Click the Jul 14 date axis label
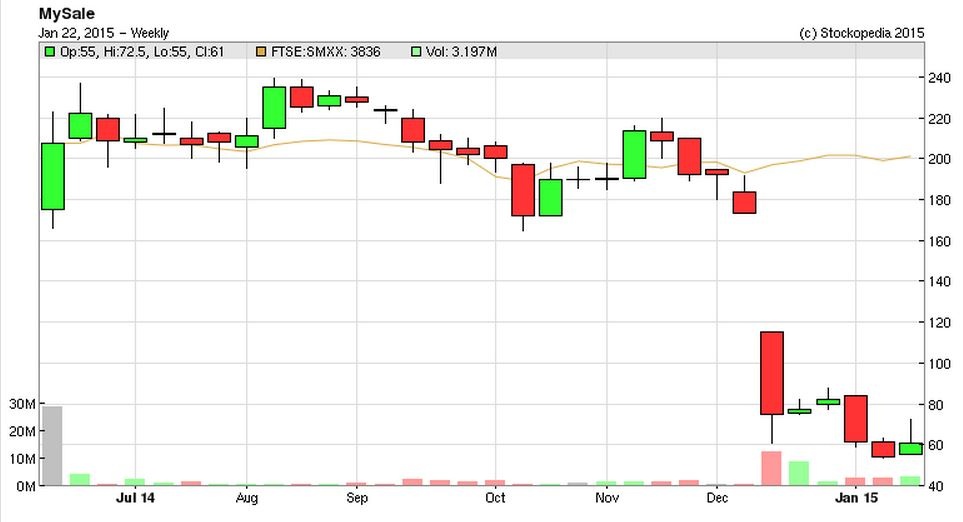This screenshot has width=963, height=522. pyautogui.click(x=135, y=496)
